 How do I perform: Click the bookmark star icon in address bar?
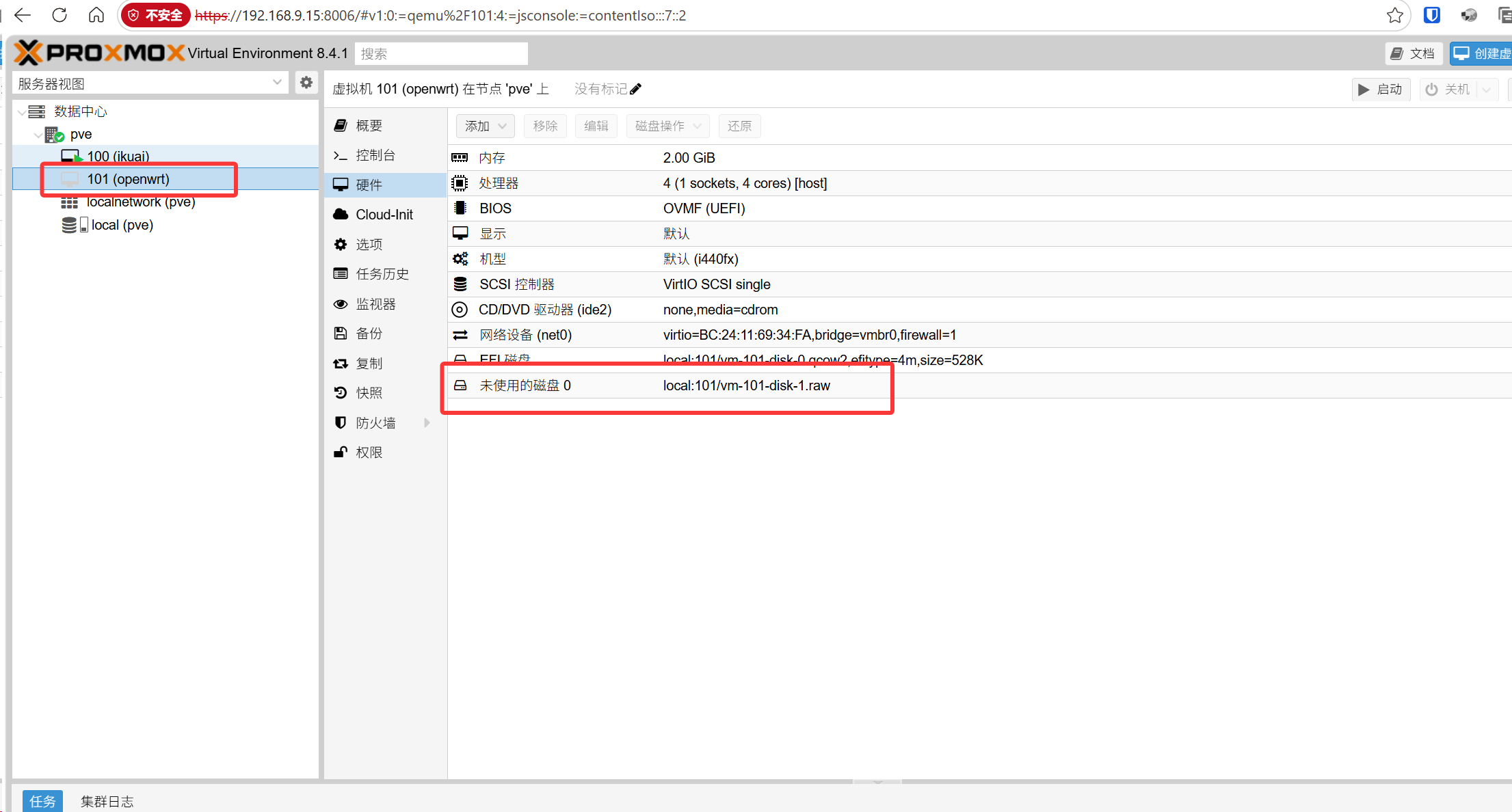click(1394, 15)
